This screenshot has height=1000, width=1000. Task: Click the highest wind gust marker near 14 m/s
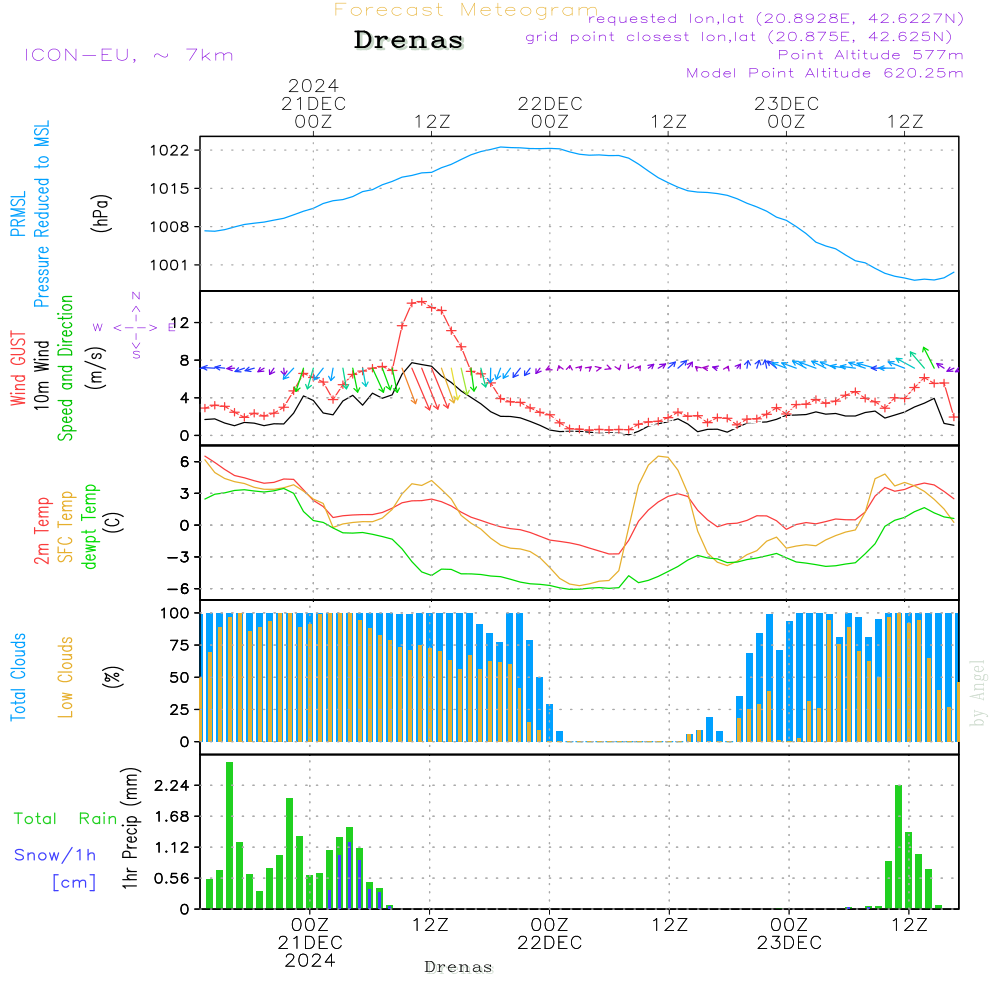[x=422, y=301]
